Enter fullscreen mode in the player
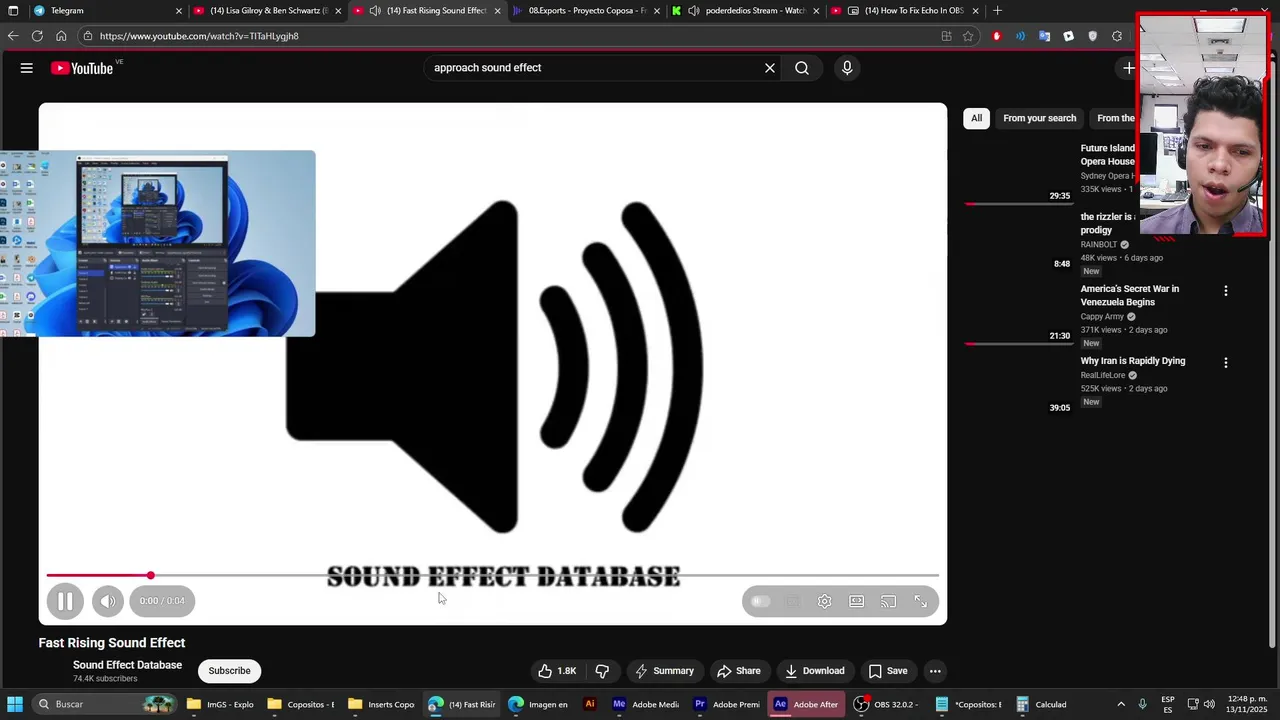 [x=921, y=601]
